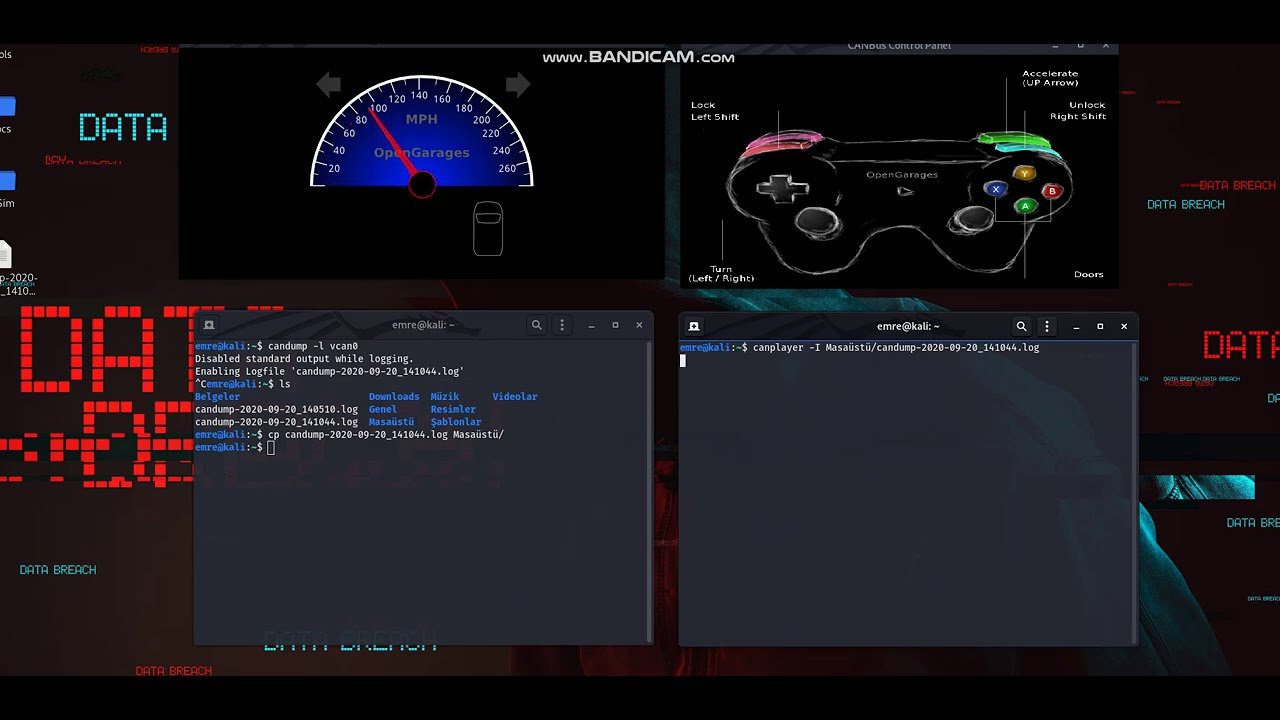
Task: Click the yellow Y button on the controller
Action: [x=1024, y=174]
